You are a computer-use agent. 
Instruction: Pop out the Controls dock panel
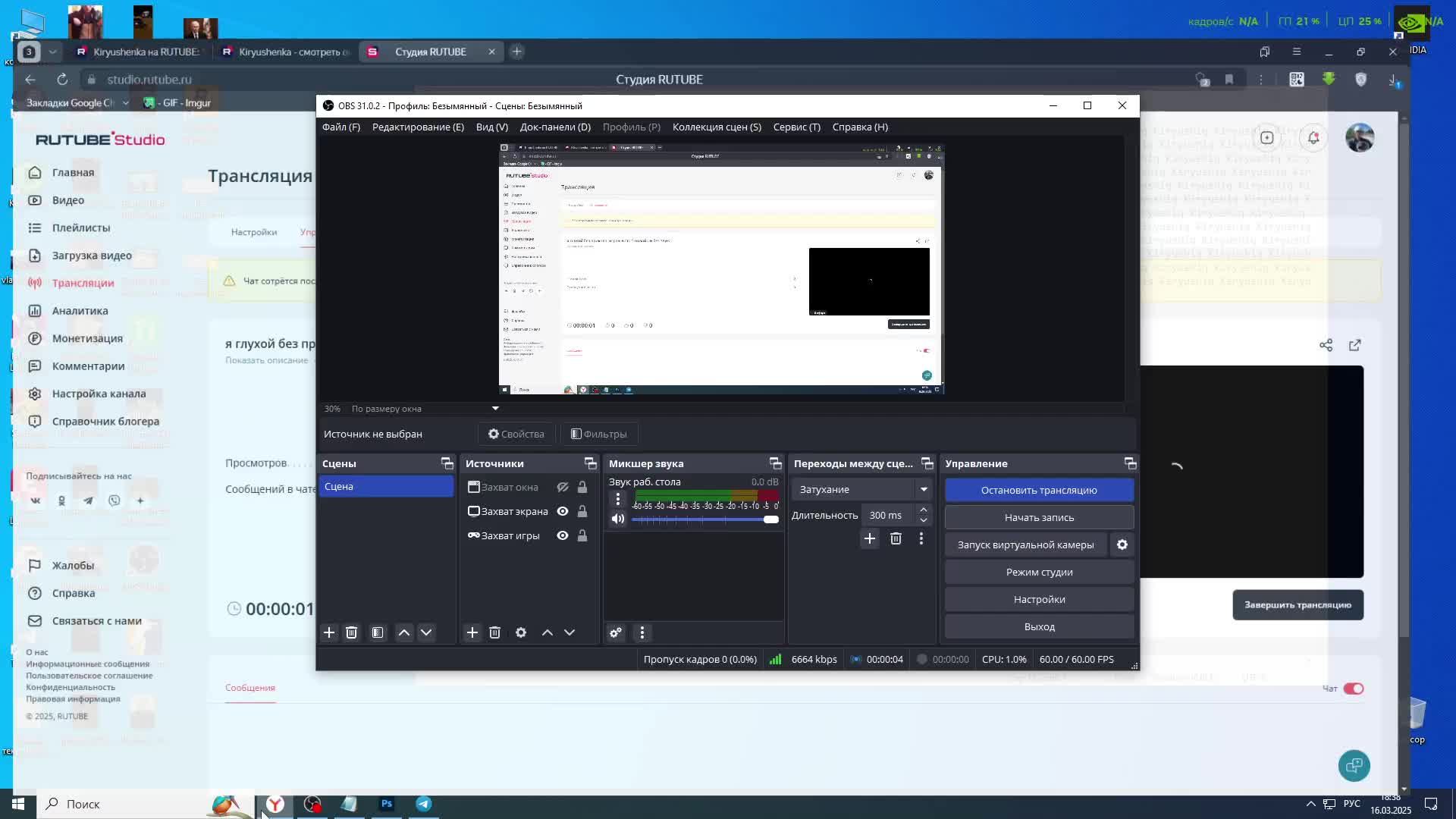(1130, 463)
